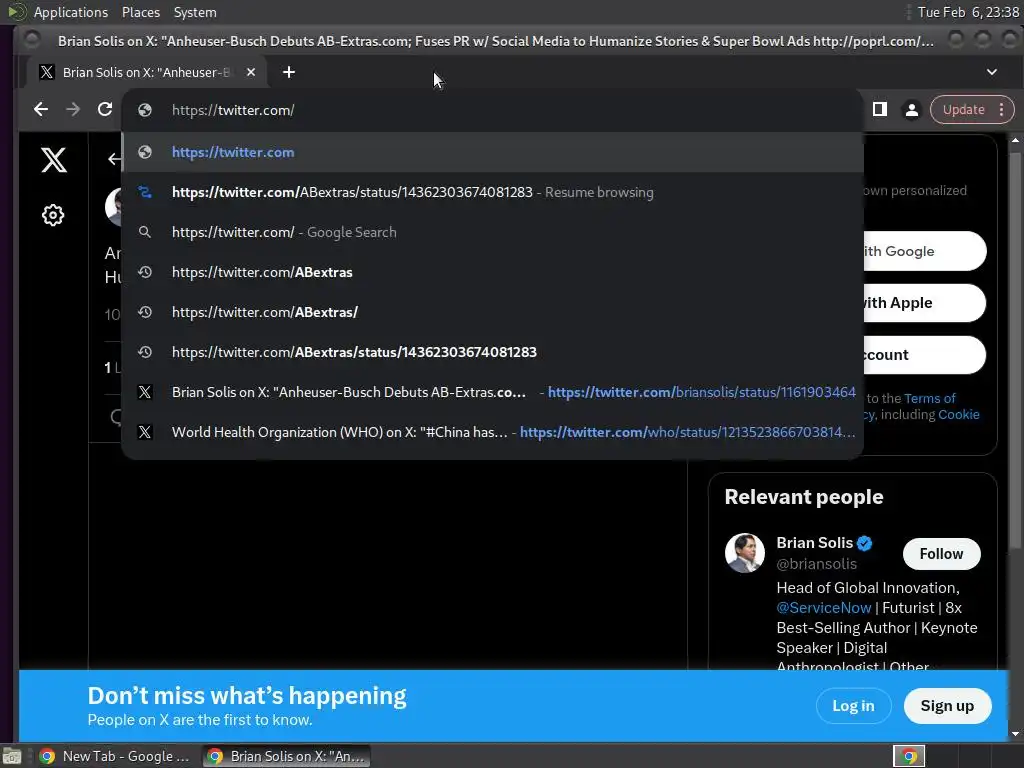Click globe icon beside top suggestion

(145, 152)
